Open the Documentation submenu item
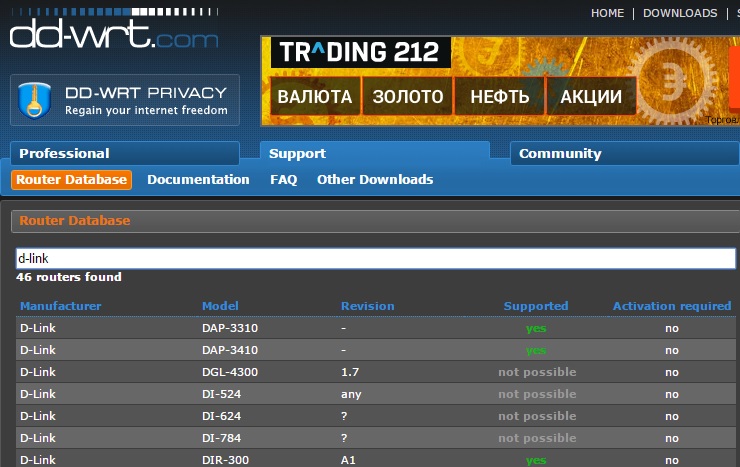This screenshot has width=740, height=467. [x=198, y=180]
